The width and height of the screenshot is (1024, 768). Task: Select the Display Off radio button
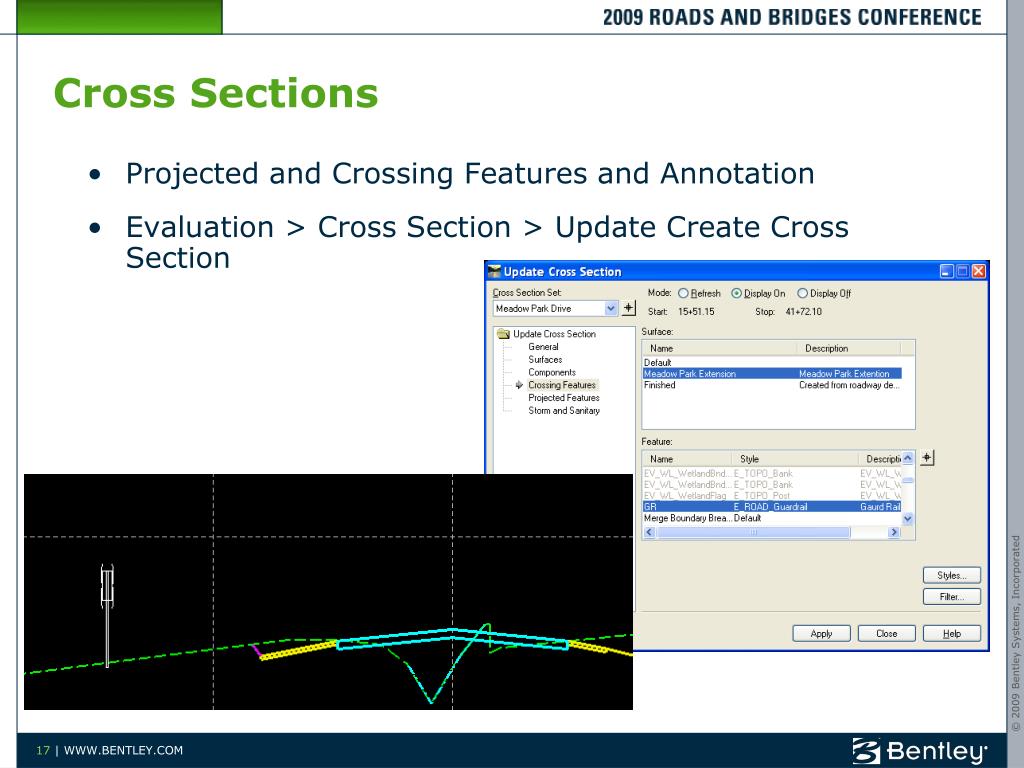tap(803, 293)
